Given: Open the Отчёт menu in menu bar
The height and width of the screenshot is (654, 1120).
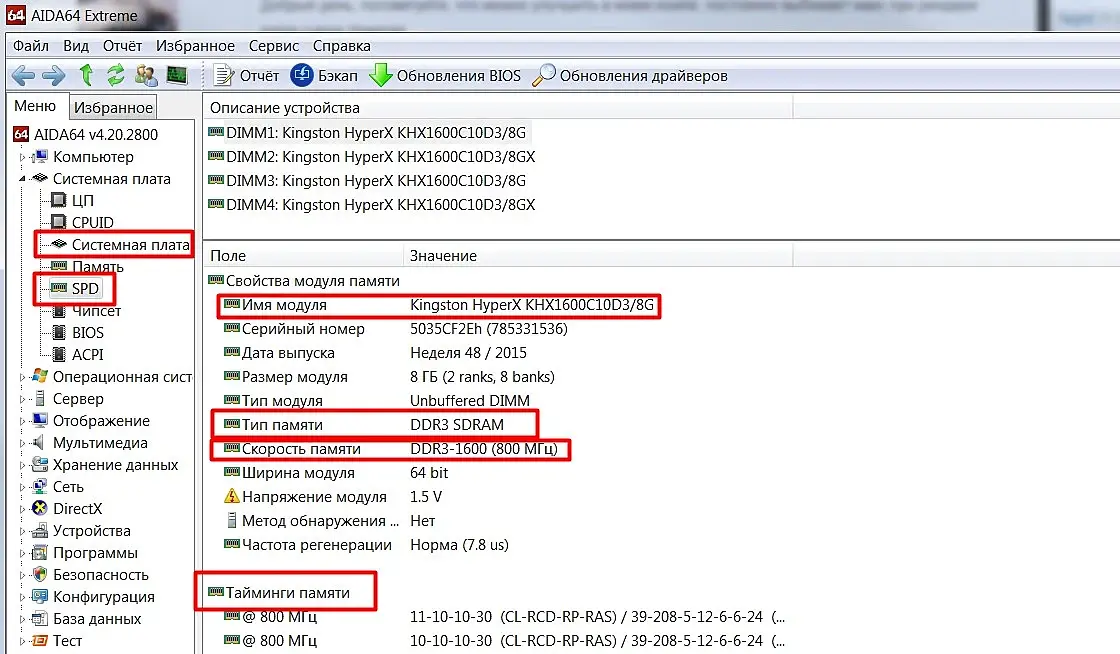Looking at the screenshot, I should click(122, 46).
